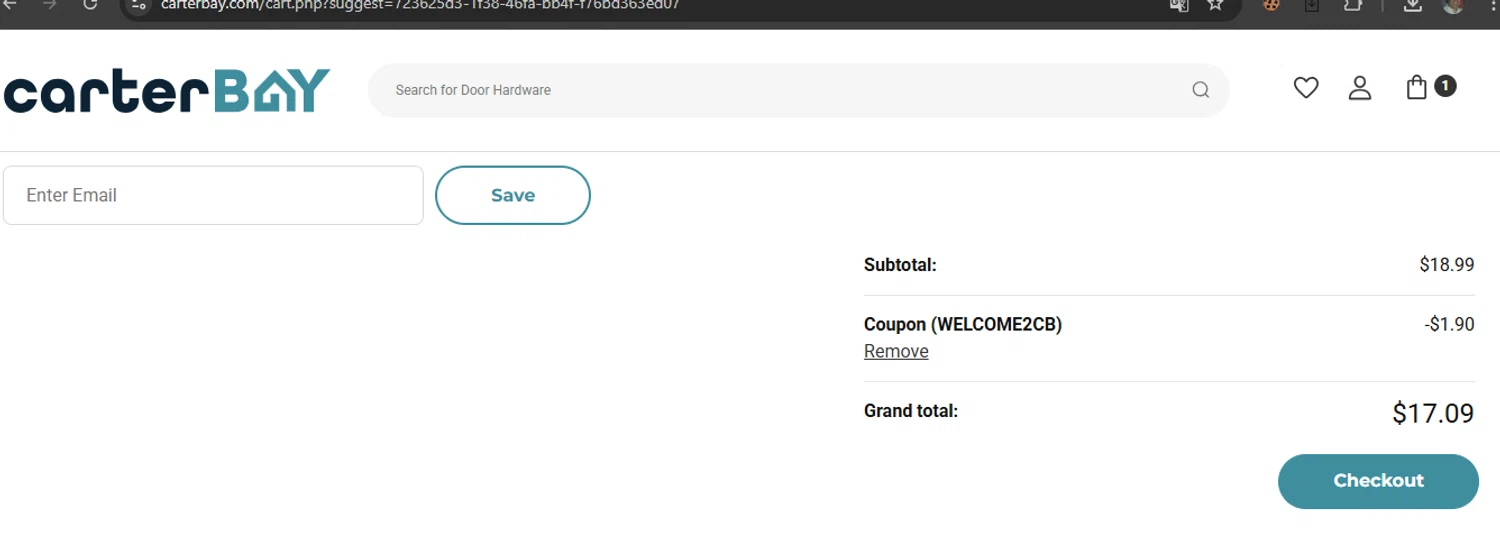
Task: Open the wishlist heart icon
Action: point(1306,88)
